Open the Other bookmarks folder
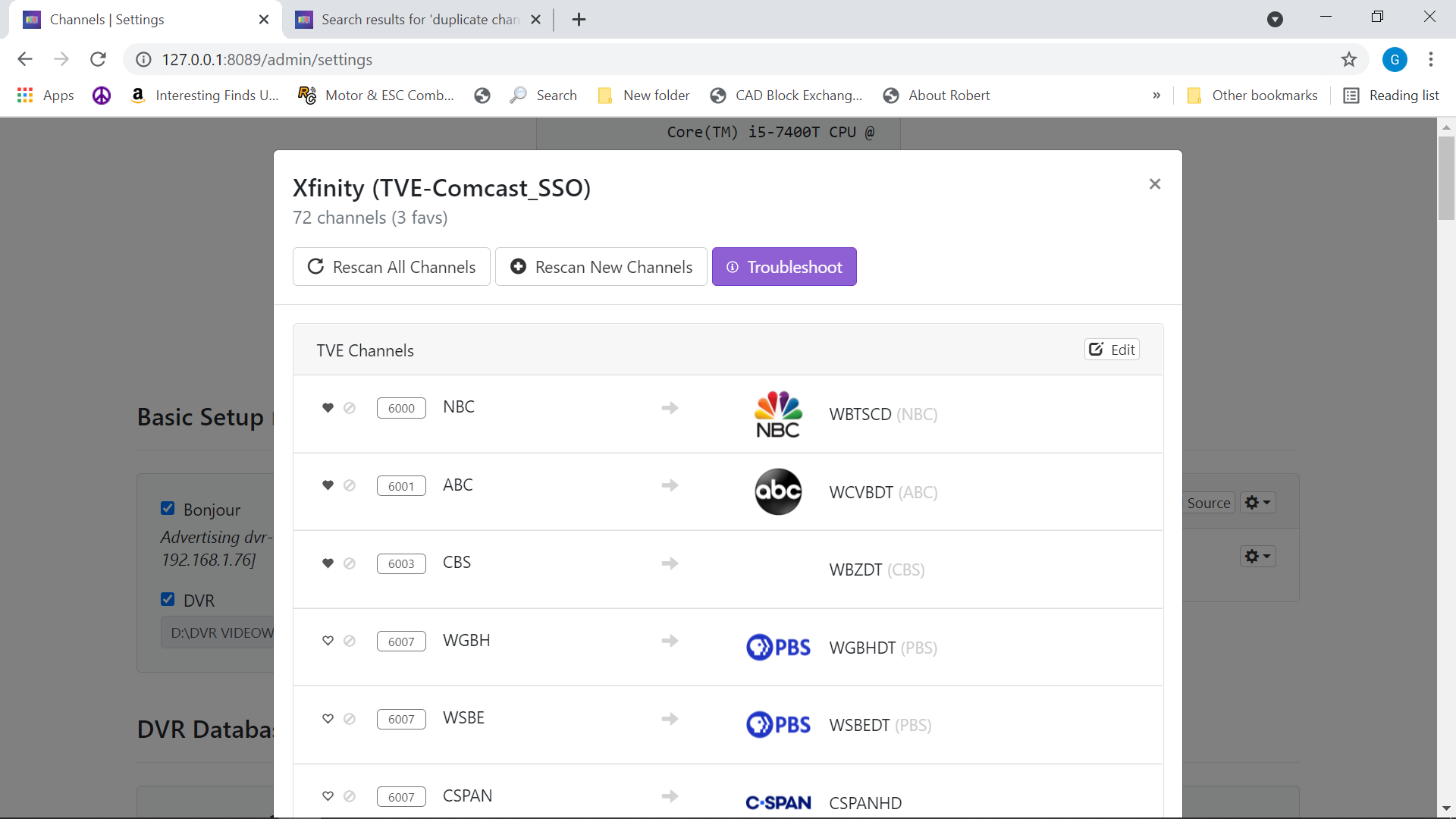 coord(1254,96)
